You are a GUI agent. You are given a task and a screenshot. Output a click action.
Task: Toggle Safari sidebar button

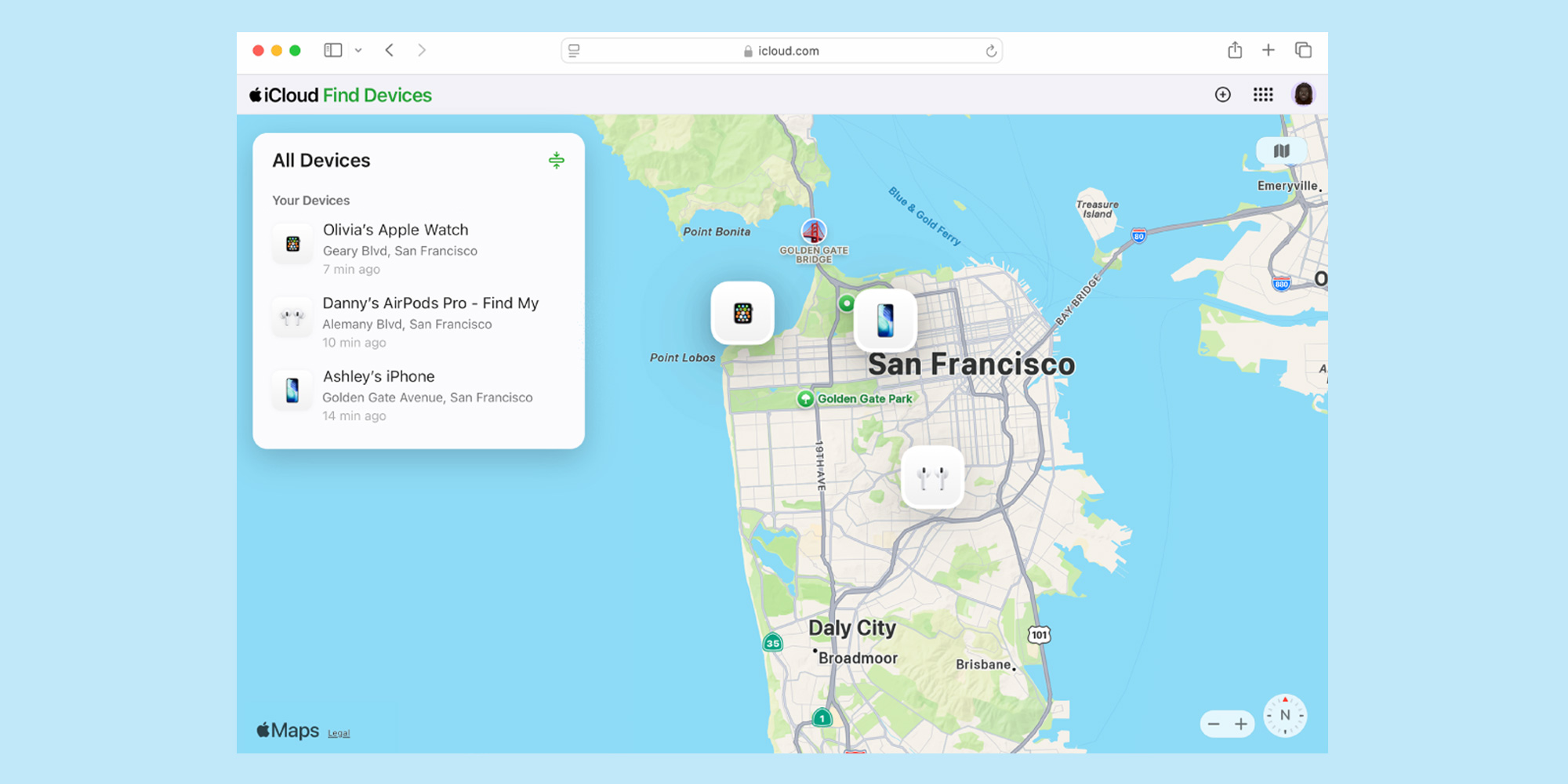click(x=333, y=50)
